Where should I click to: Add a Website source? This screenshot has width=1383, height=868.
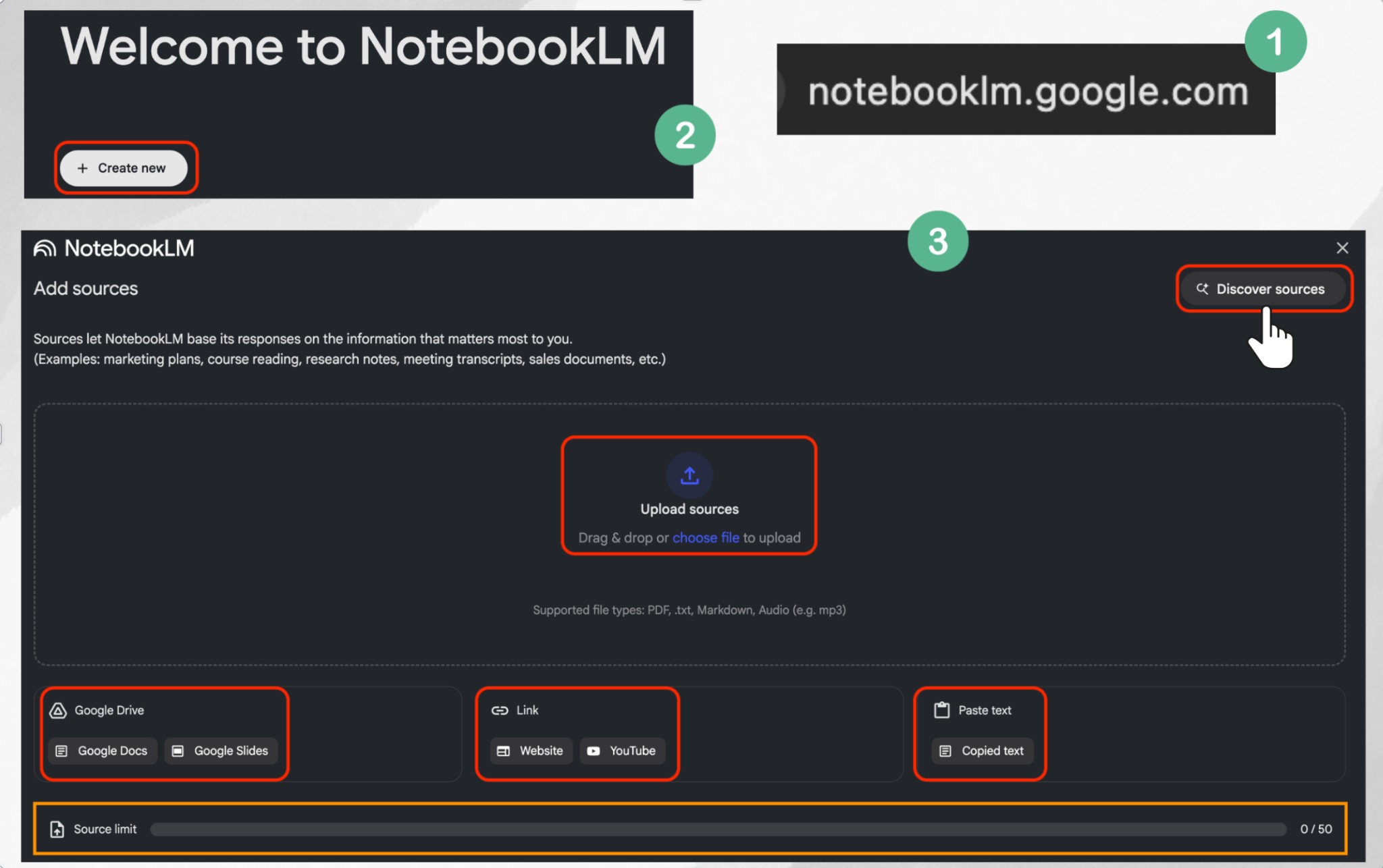(531, 751)
